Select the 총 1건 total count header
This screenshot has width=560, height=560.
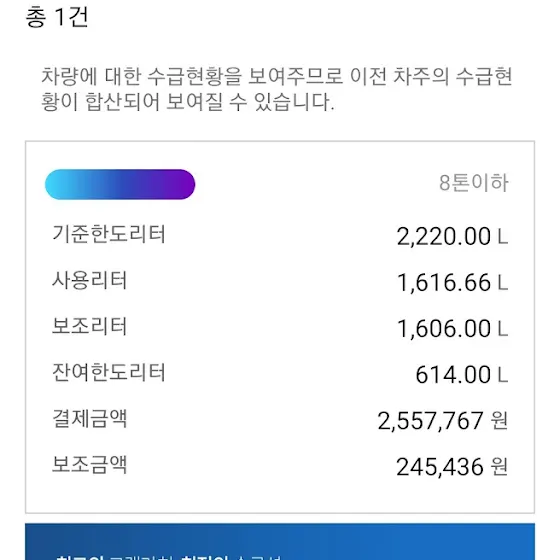coord(57,17)
